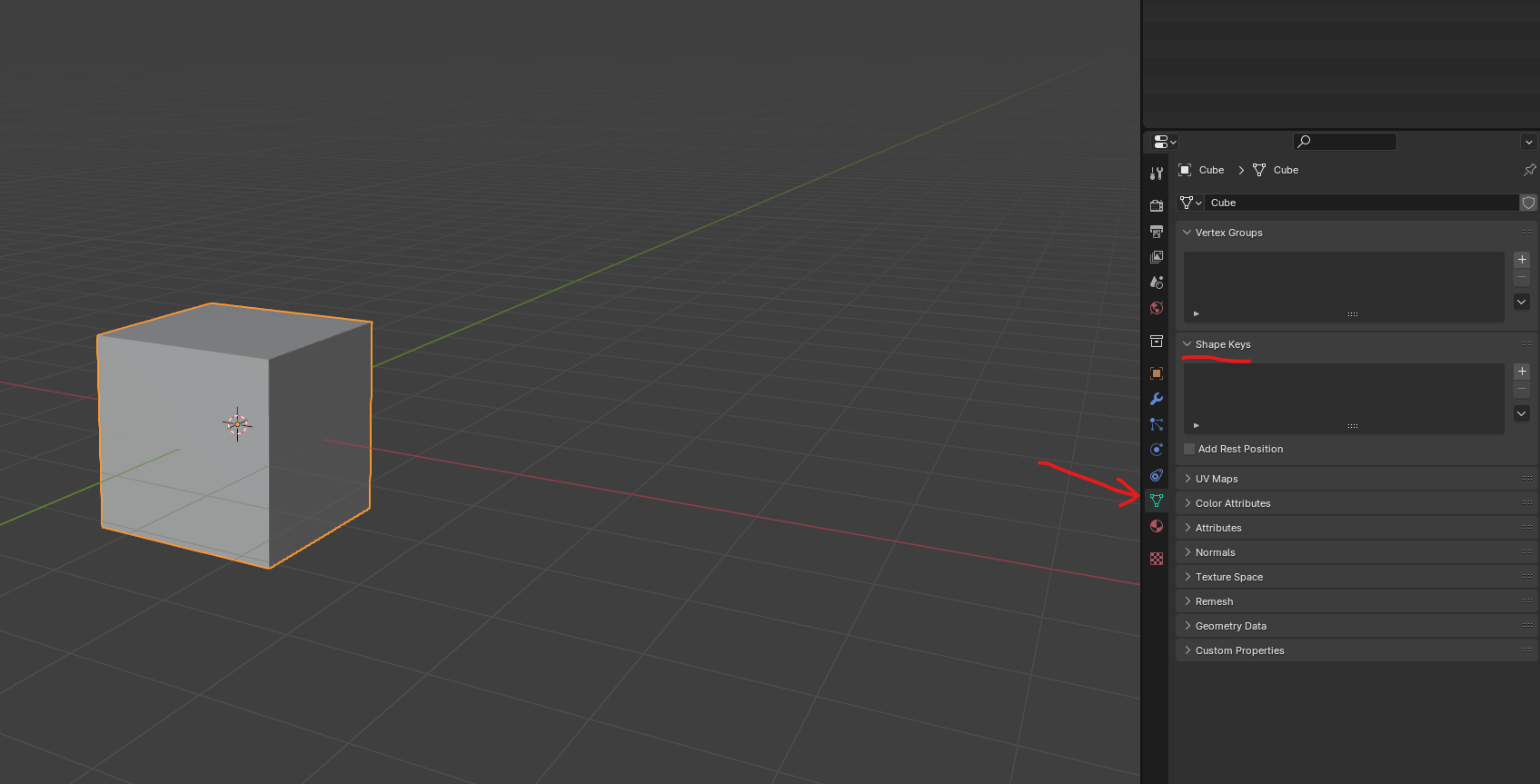This screenshot has height=784, width=1540.
Task: Click the Shape Keys list resize grip
Action: (1353, 426)
